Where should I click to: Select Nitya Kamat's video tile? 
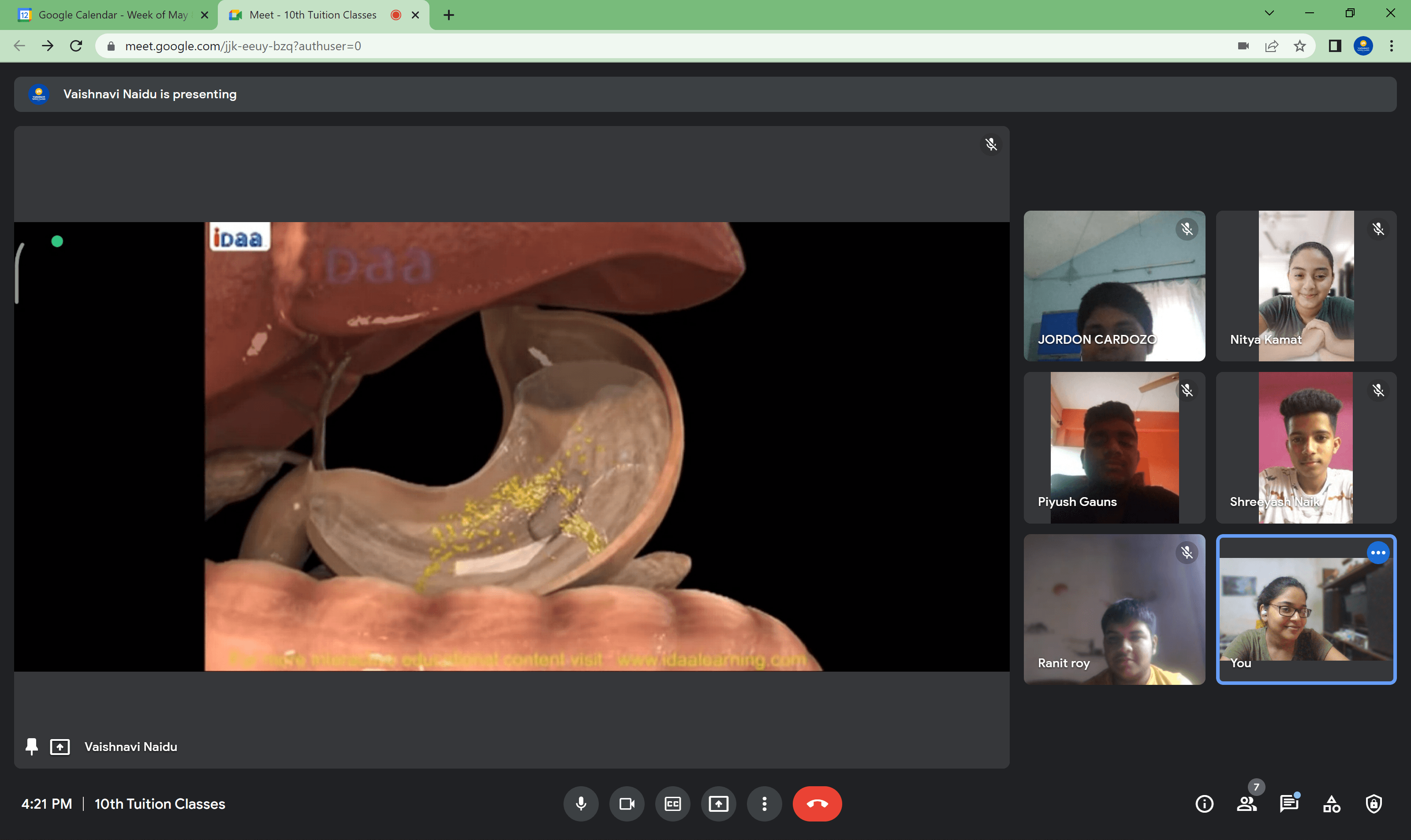tap(1306, 286)
